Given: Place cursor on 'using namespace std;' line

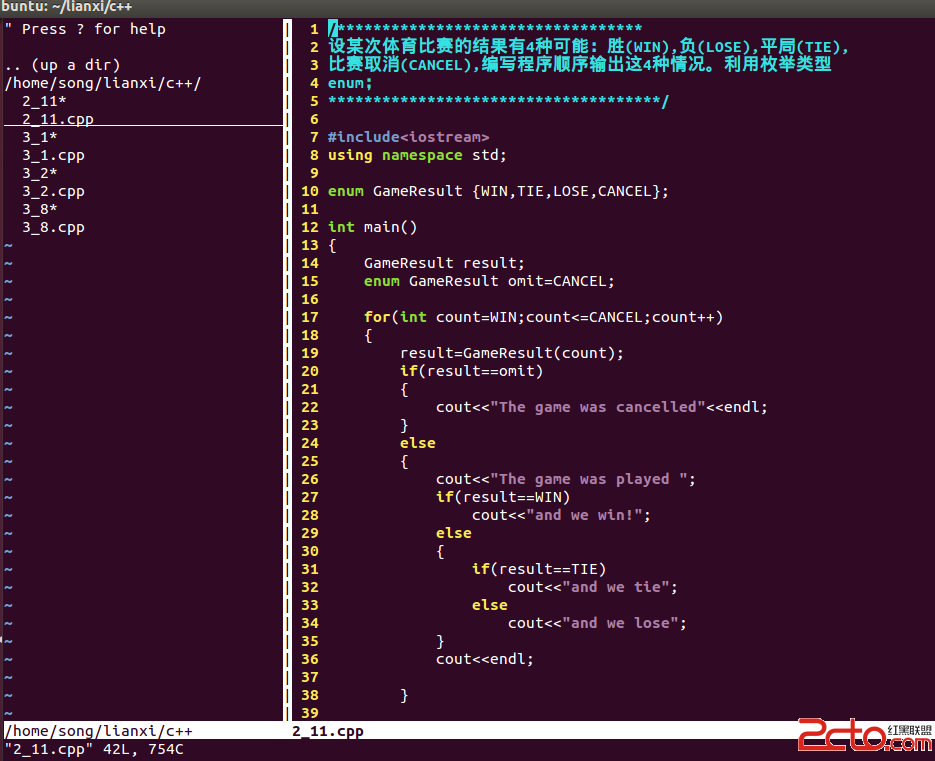Looking at the screenshot, I should [417, 156].
